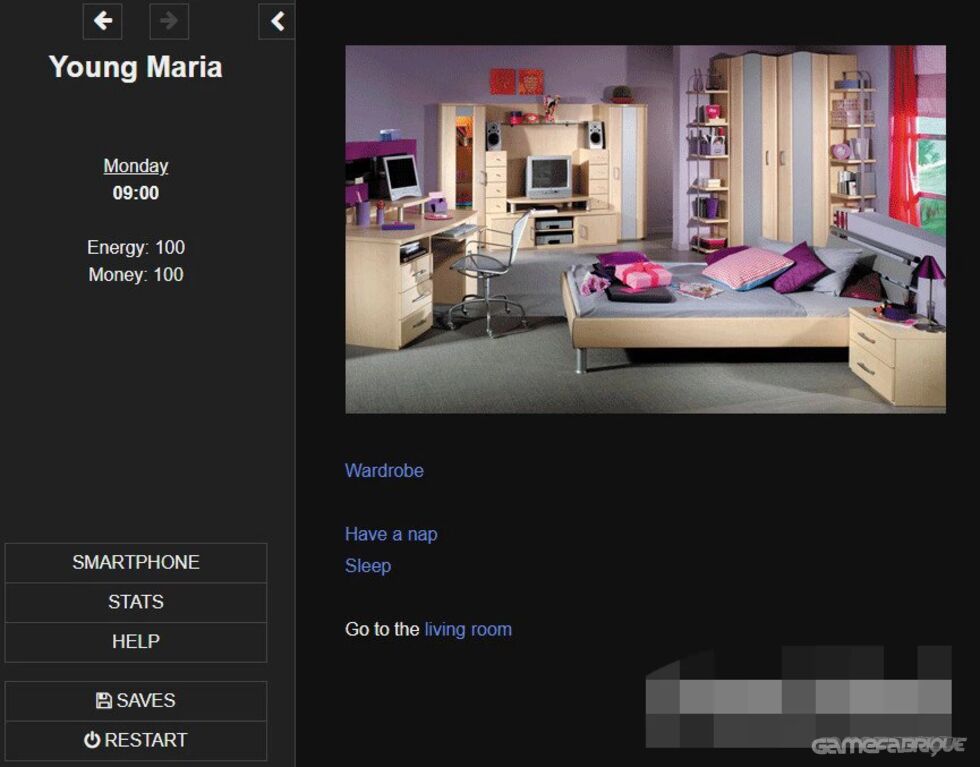The height and width of the screenshot is (767, 980).
Task: Go forward with the right arrow button
Action: click(x=169, y=21)
